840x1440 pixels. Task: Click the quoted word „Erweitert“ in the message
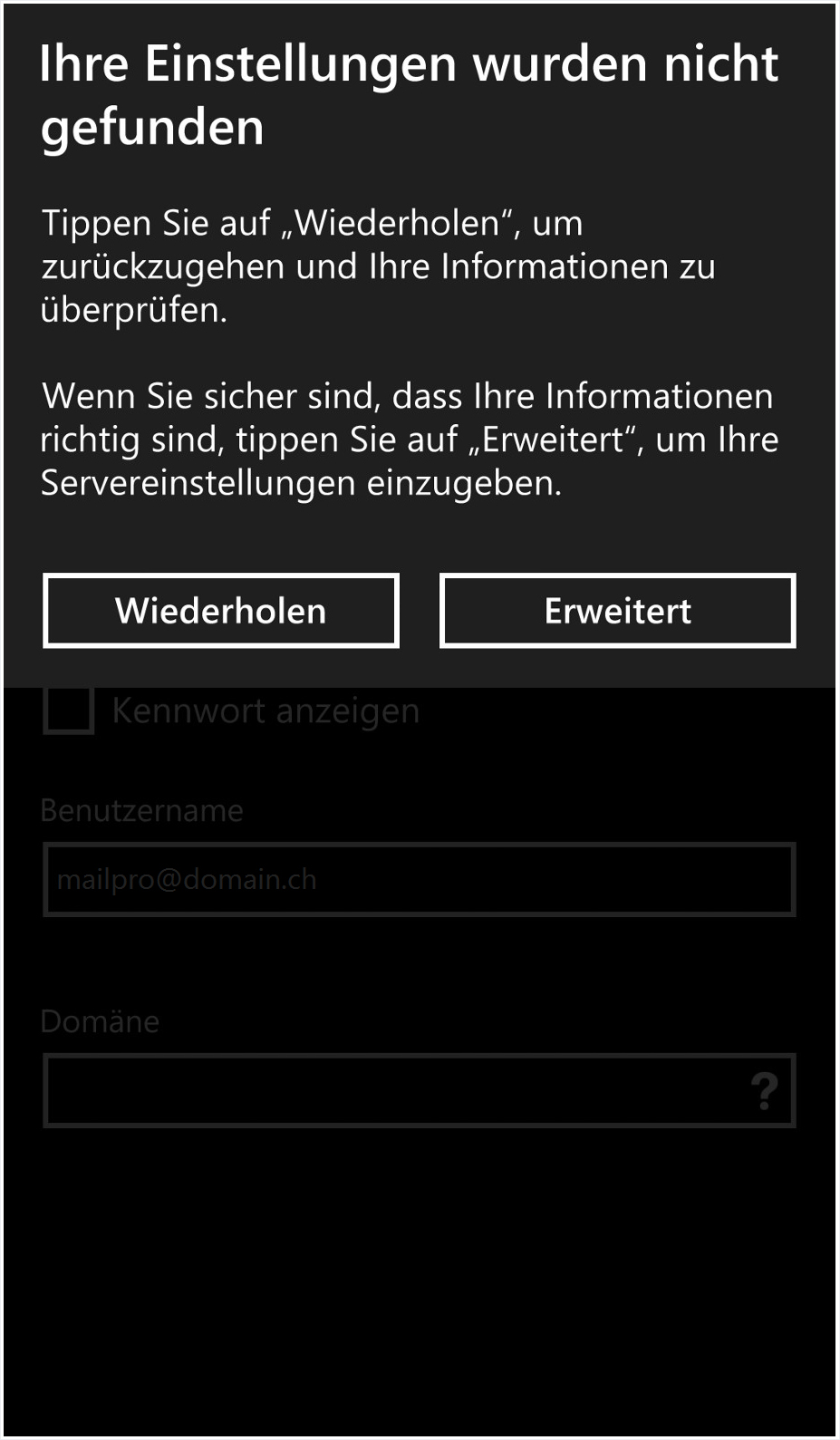coord(553,440)
